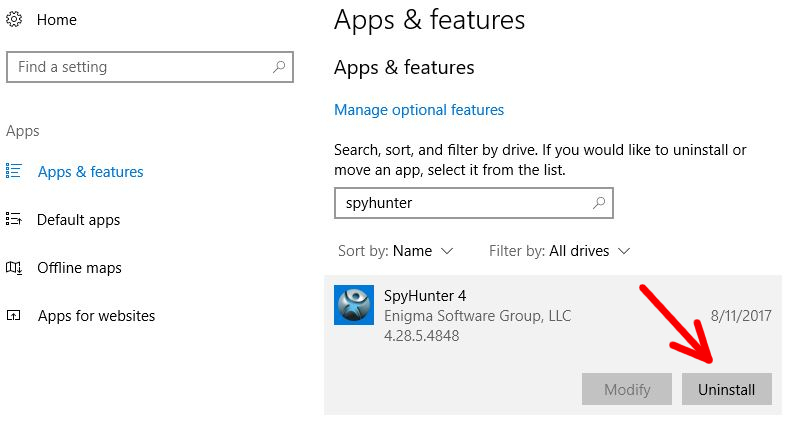Select the SpyHunter 4 list entry
The image size is (799, 436).
[x=553, y=345]
